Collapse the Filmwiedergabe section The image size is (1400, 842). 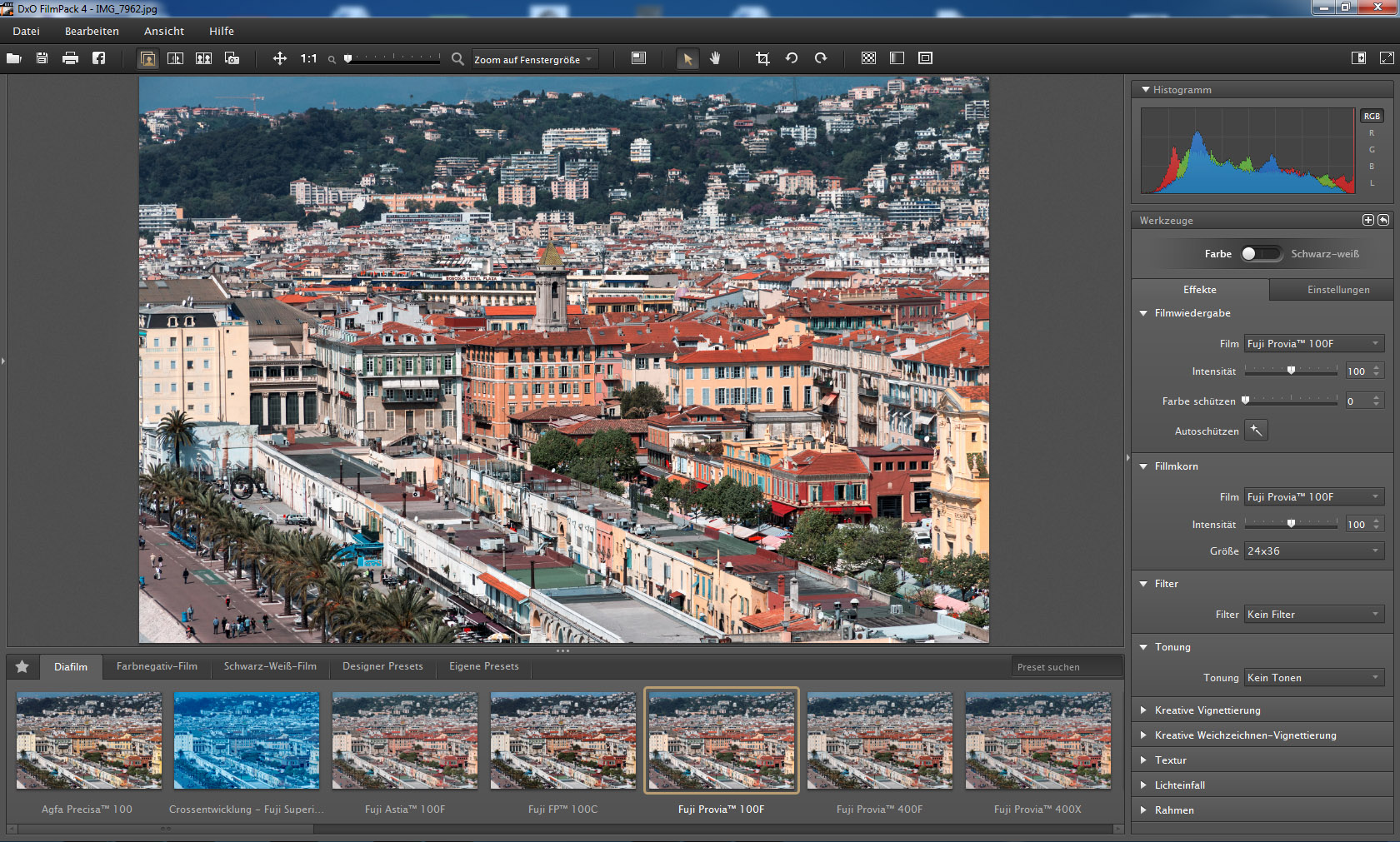[x=1143, y=313]
